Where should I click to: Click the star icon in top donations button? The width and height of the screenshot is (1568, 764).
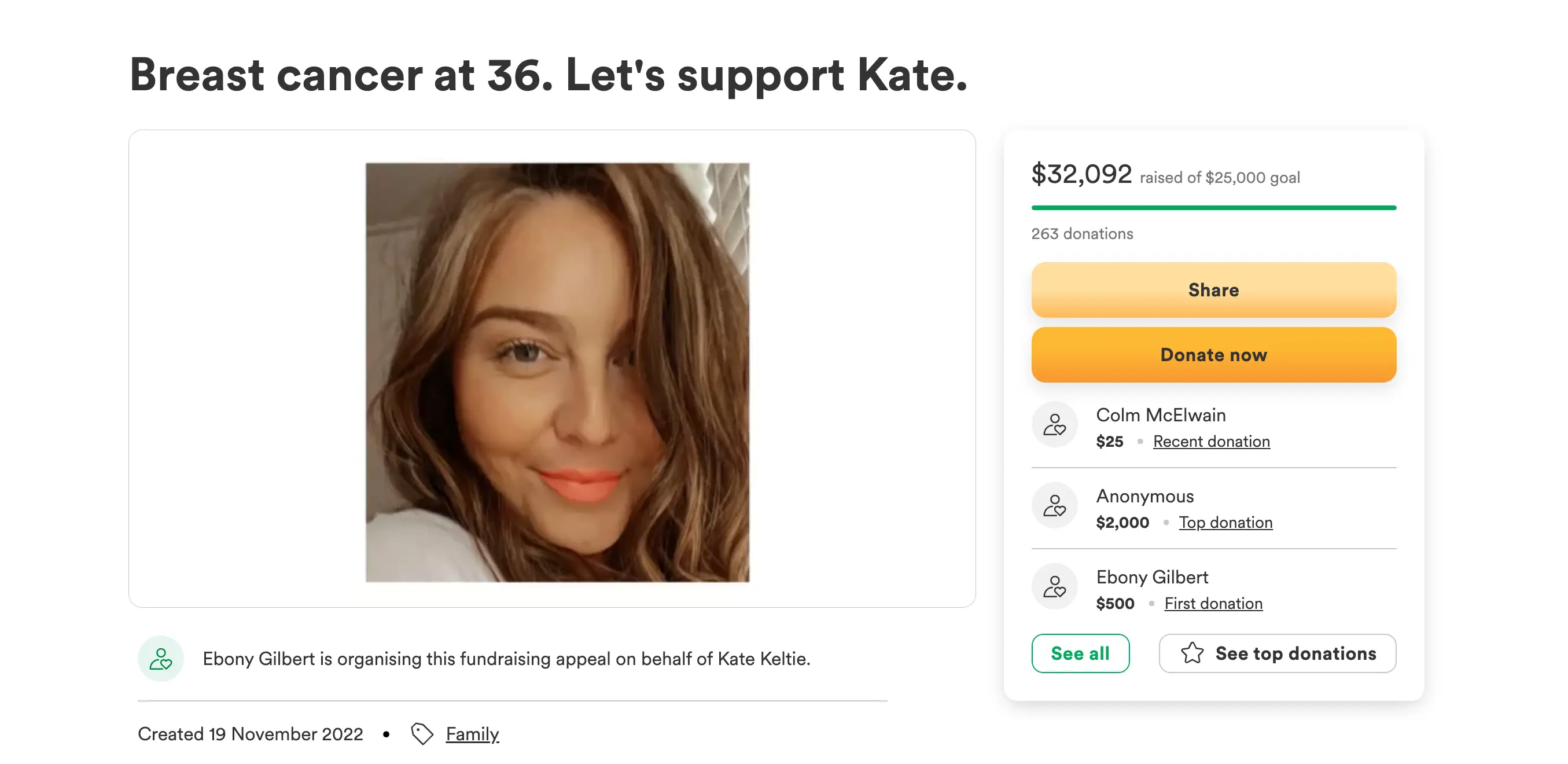(x=1192, y=653)
